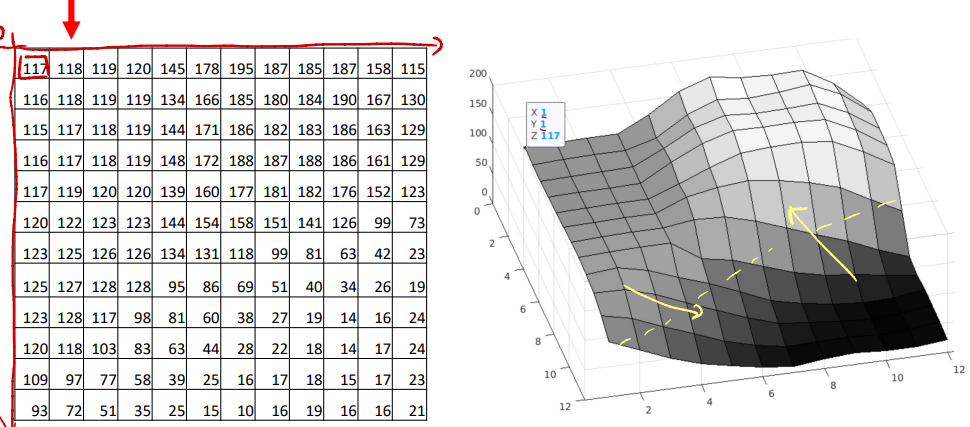
Task: Pick the cell with value 190
Action: coord(341,94)
